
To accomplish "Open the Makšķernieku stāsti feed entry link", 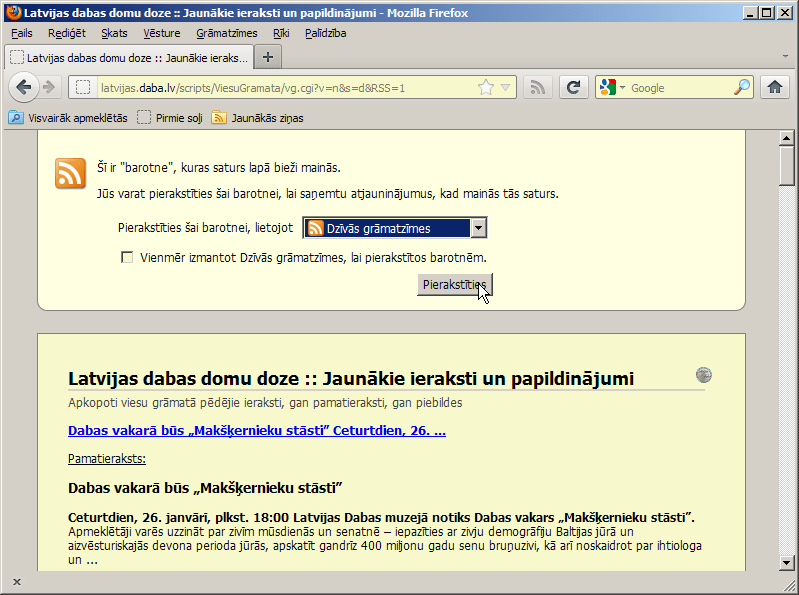I will (x=257, y=430).
